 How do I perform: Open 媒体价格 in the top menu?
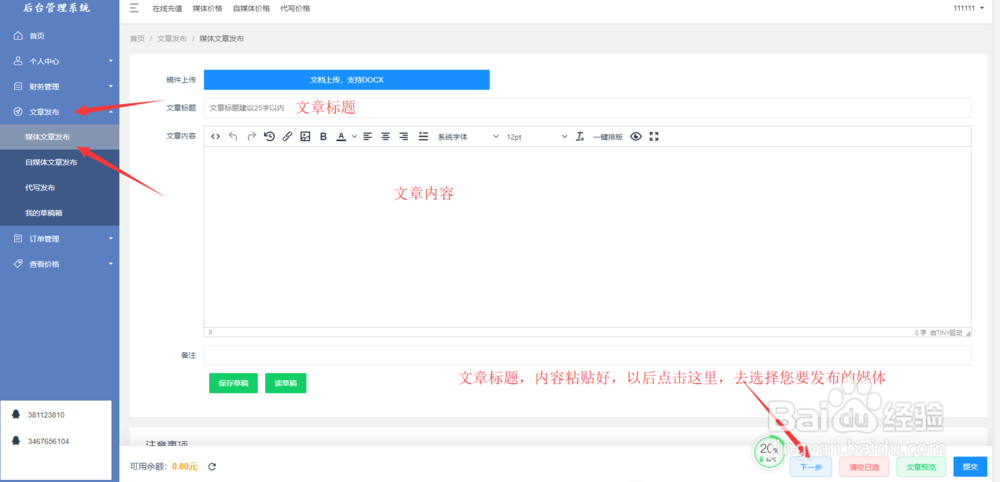point(208,8)
